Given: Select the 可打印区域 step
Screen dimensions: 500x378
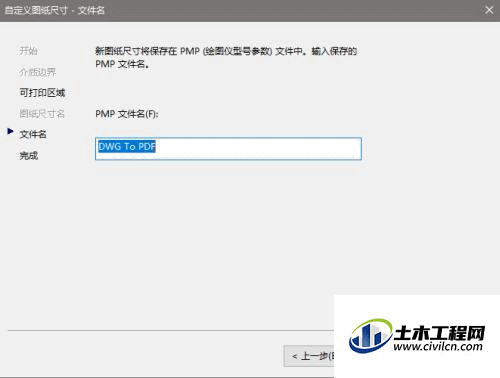Looking at the screenshot, I should coord(42,93).
